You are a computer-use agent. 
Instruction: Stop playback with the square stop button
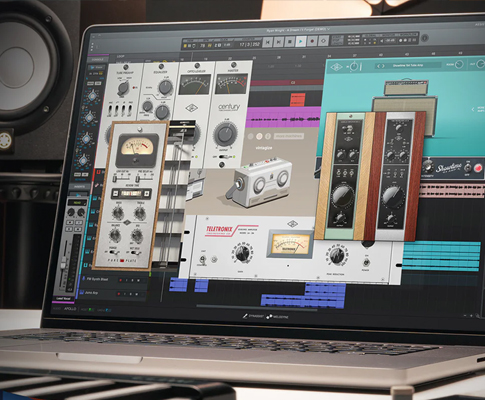pos(290,42)
